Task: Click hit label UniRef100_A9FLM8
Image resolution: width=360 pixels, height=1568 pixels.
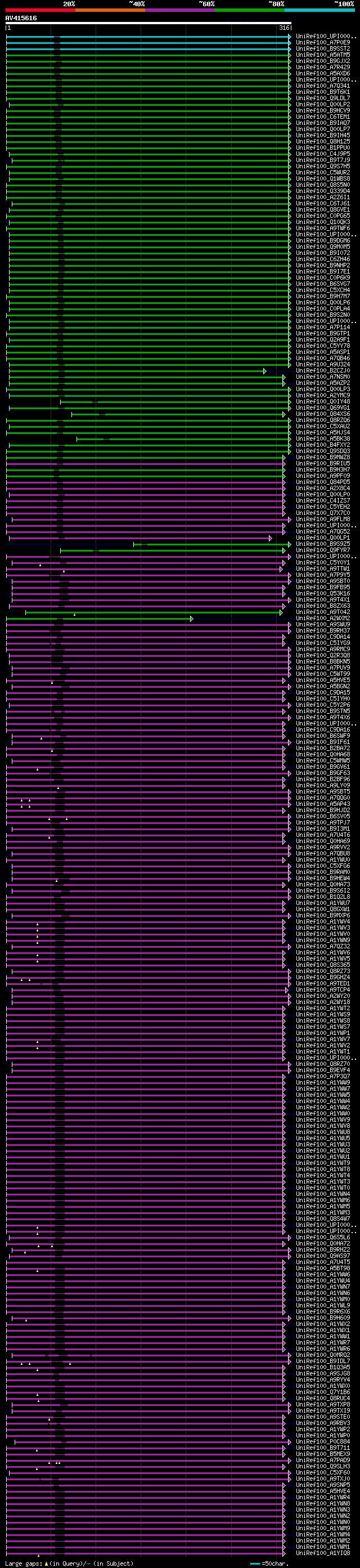Action: point(323,519)
